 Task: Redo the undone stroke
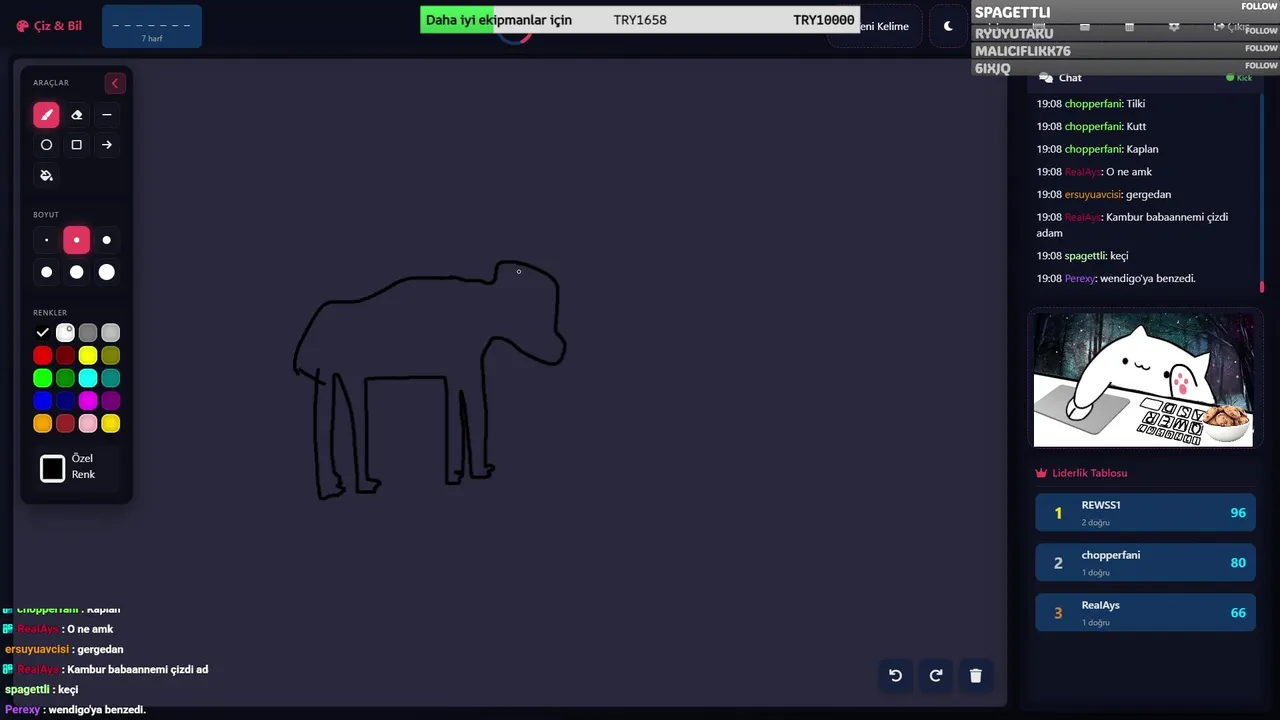[x=936, y=675]
